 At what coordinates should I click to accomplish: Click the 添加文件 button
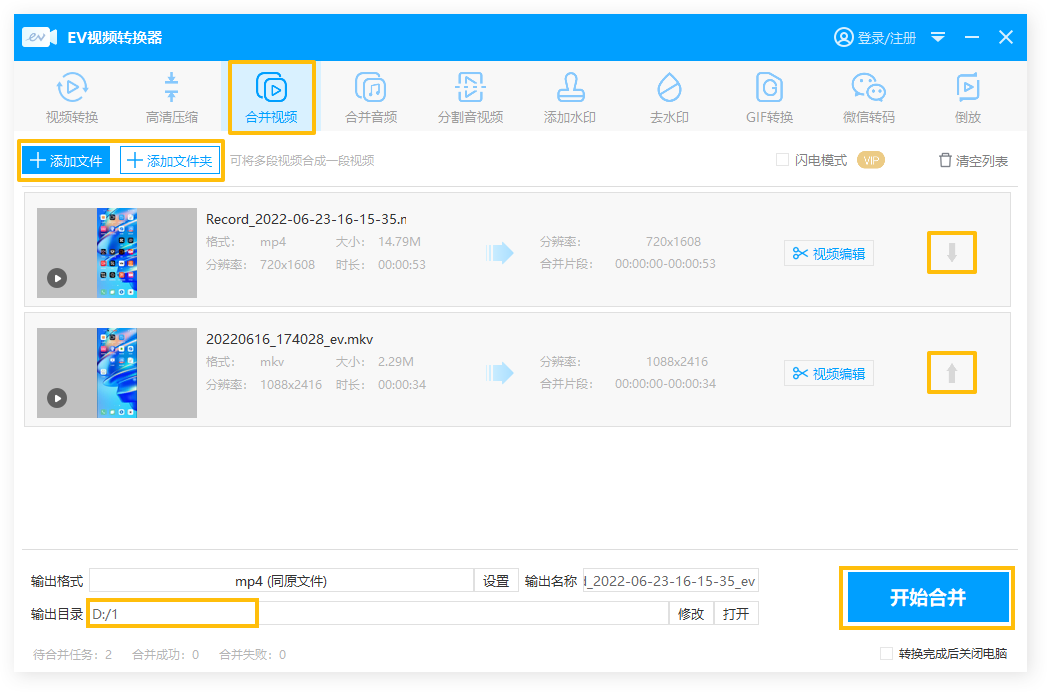66,160
